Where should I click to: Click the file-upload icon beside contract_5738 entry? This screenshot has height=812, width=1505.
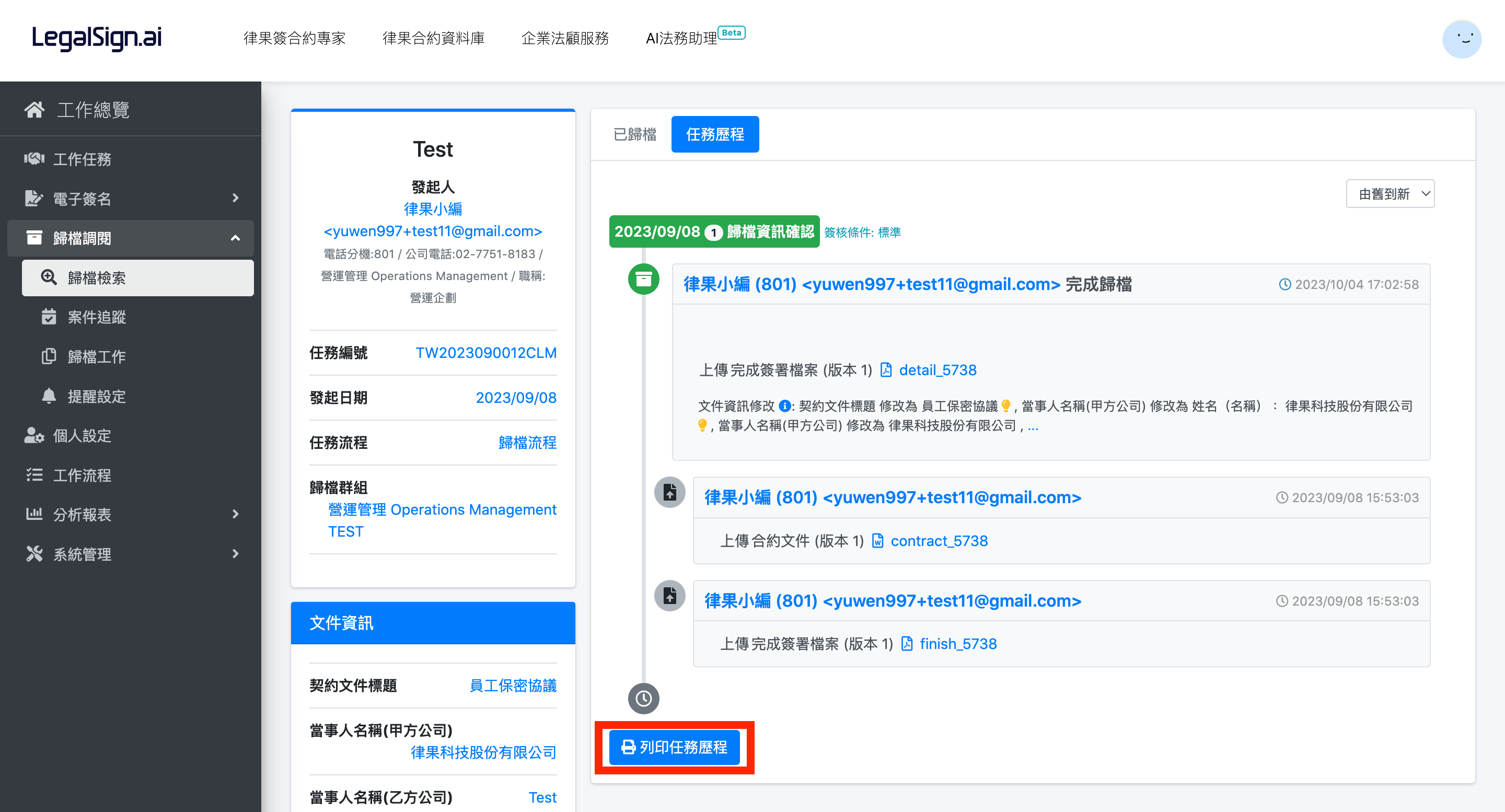(x=669, y=492)
